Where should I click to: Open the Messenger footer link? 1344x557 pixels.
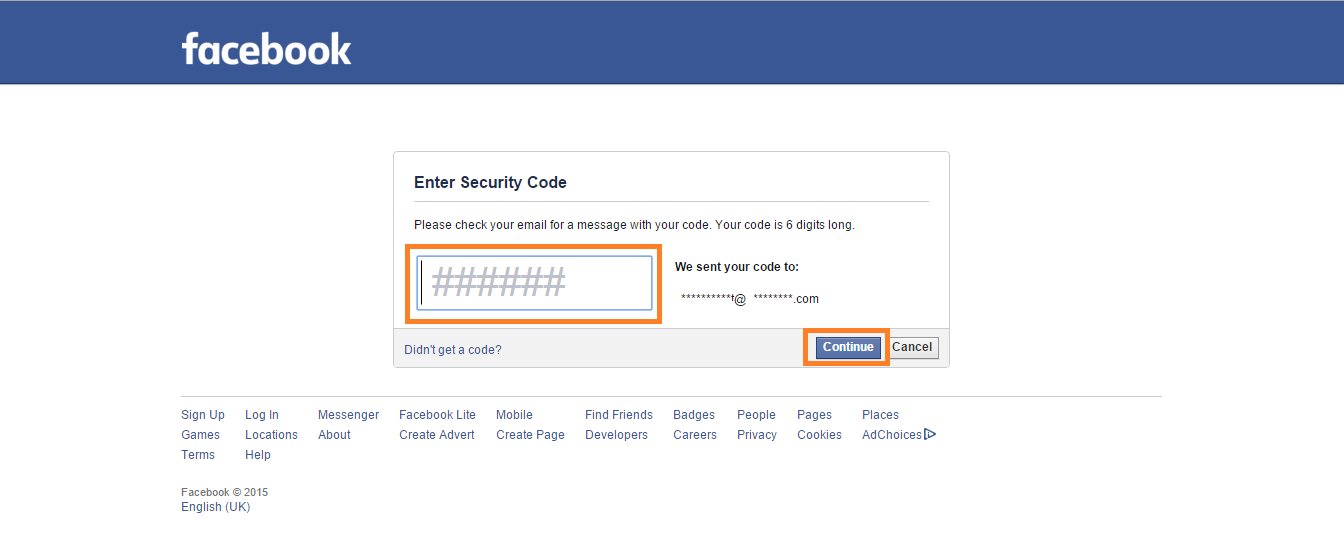coord(349,415)
